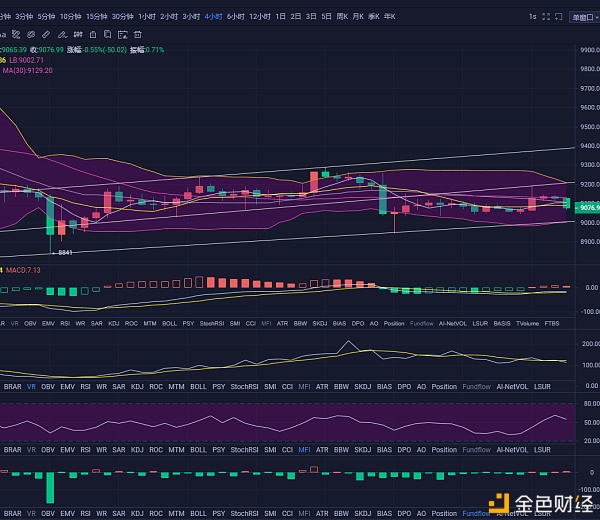Select the 3小时 timeframe
The image size is (600, 520).
coord(191,17)
